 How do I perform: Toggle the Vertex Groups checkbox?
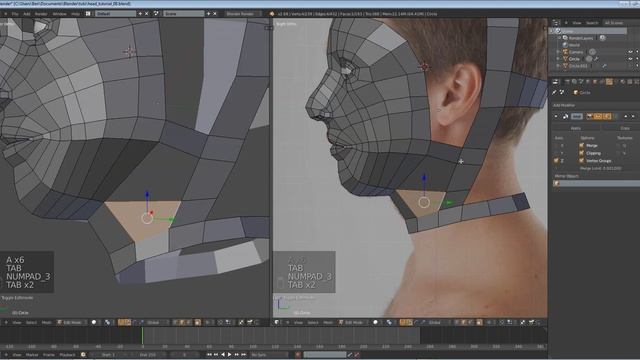[581, 161]
